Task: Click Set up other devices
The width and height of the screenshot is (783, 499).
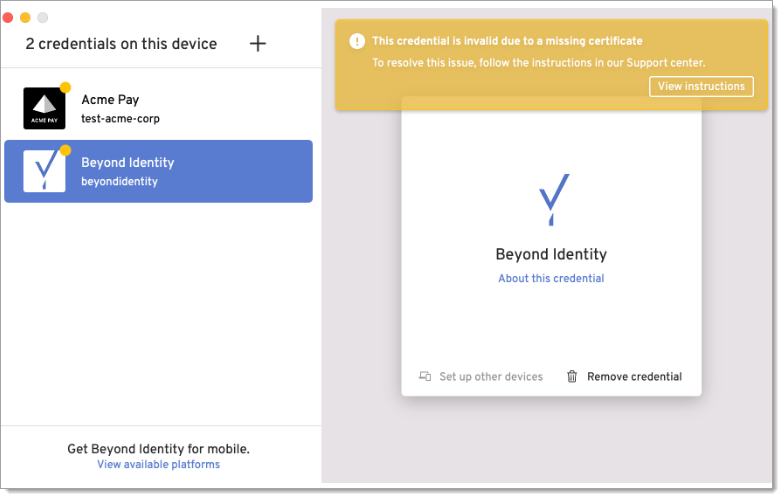Action: coord(491,377)
